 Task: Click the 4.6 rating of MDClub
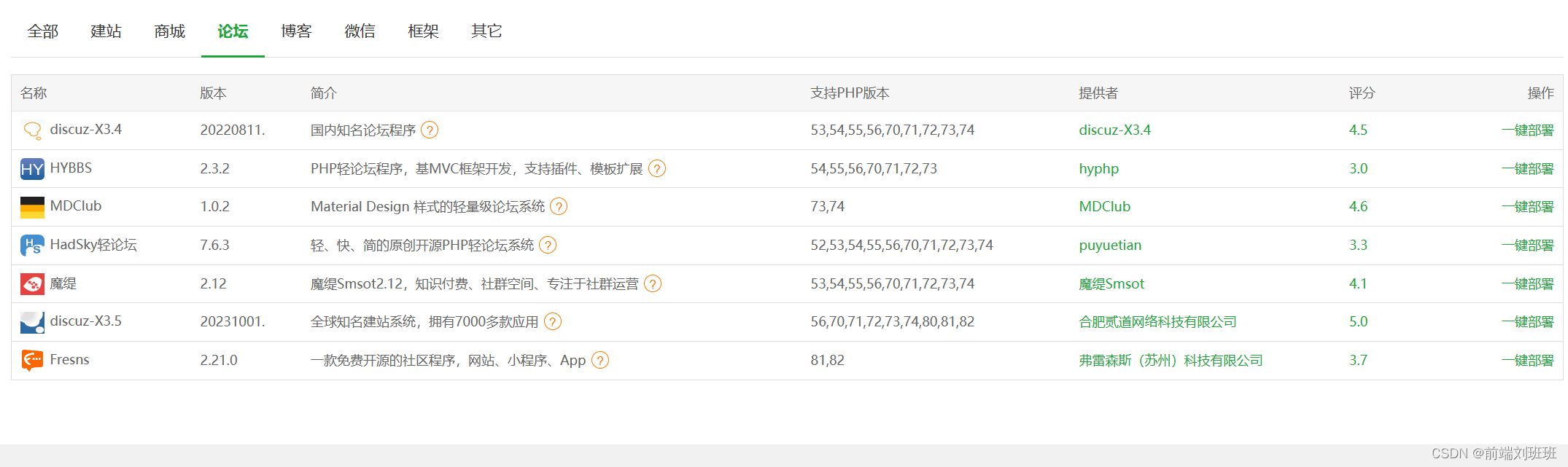(1358, 207)
